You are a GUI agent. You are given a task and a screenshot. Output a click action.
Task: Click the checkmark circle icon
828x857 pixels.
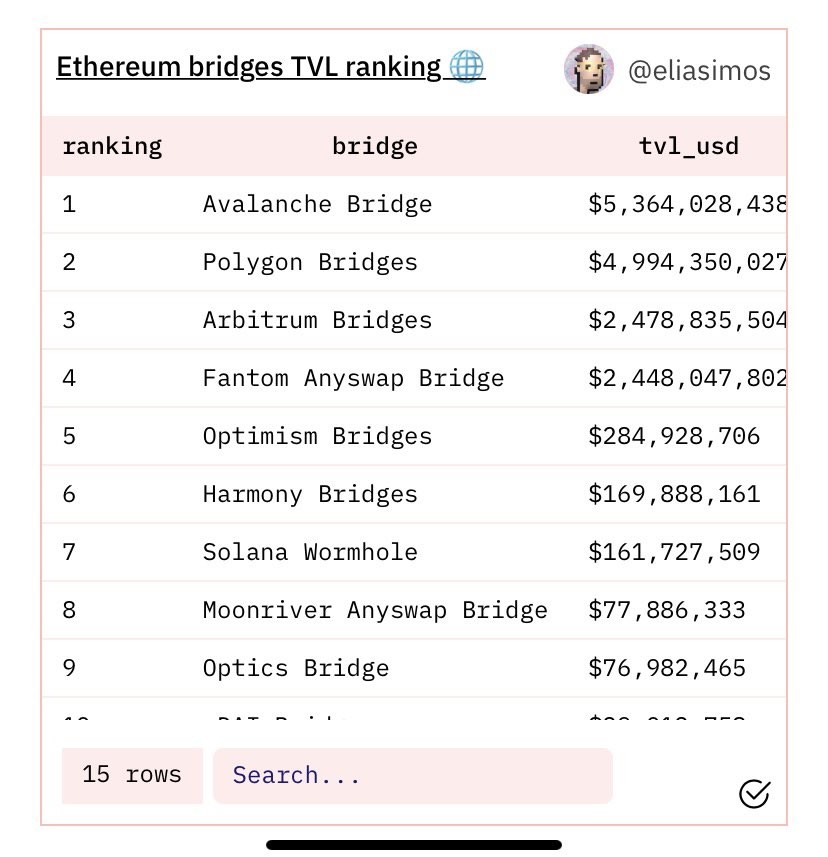754,794
